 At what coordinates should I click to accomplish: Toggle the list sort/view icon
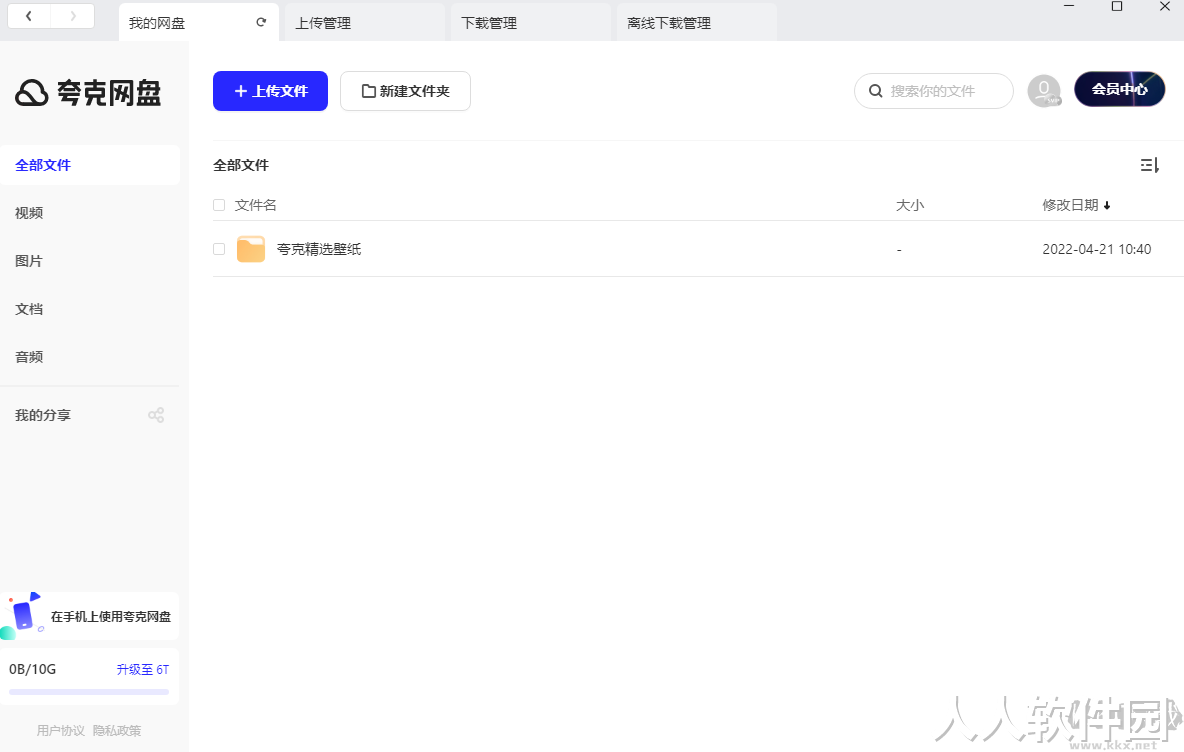click(1149, 165)
